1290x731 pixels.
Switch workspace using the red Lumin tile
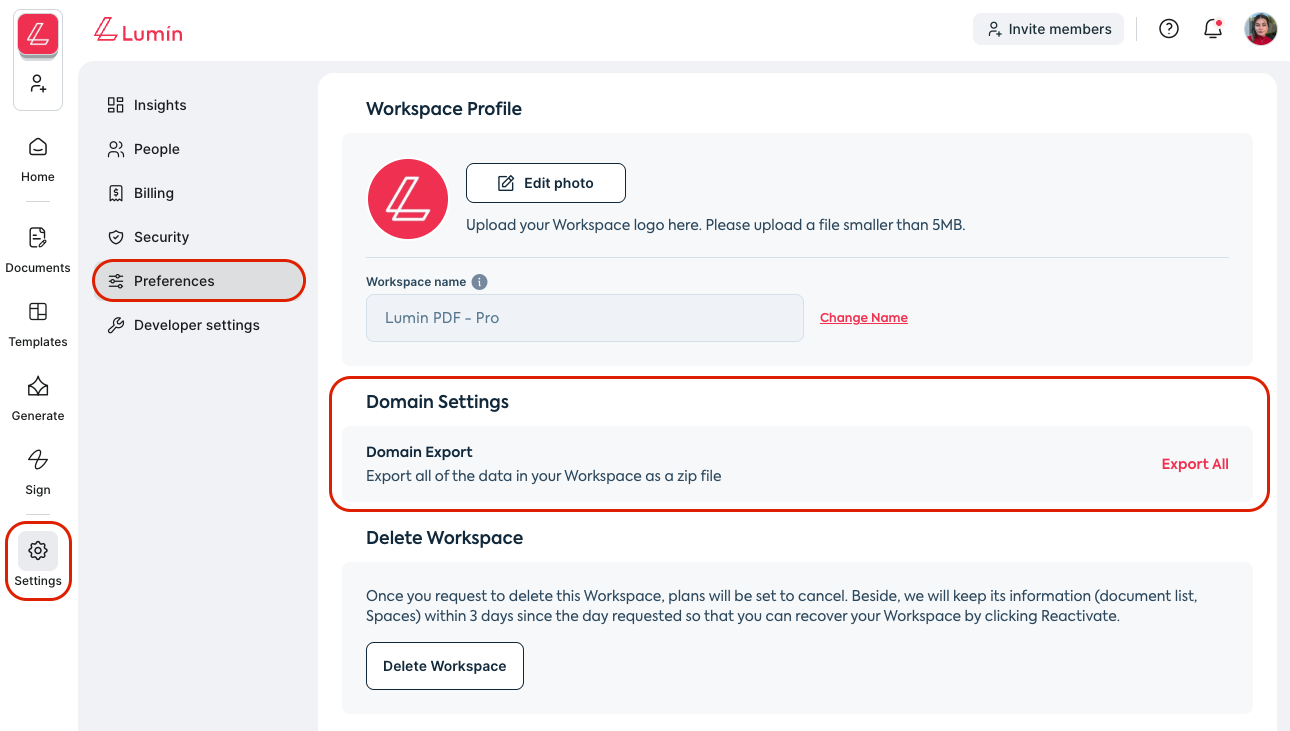click(38, 35)
